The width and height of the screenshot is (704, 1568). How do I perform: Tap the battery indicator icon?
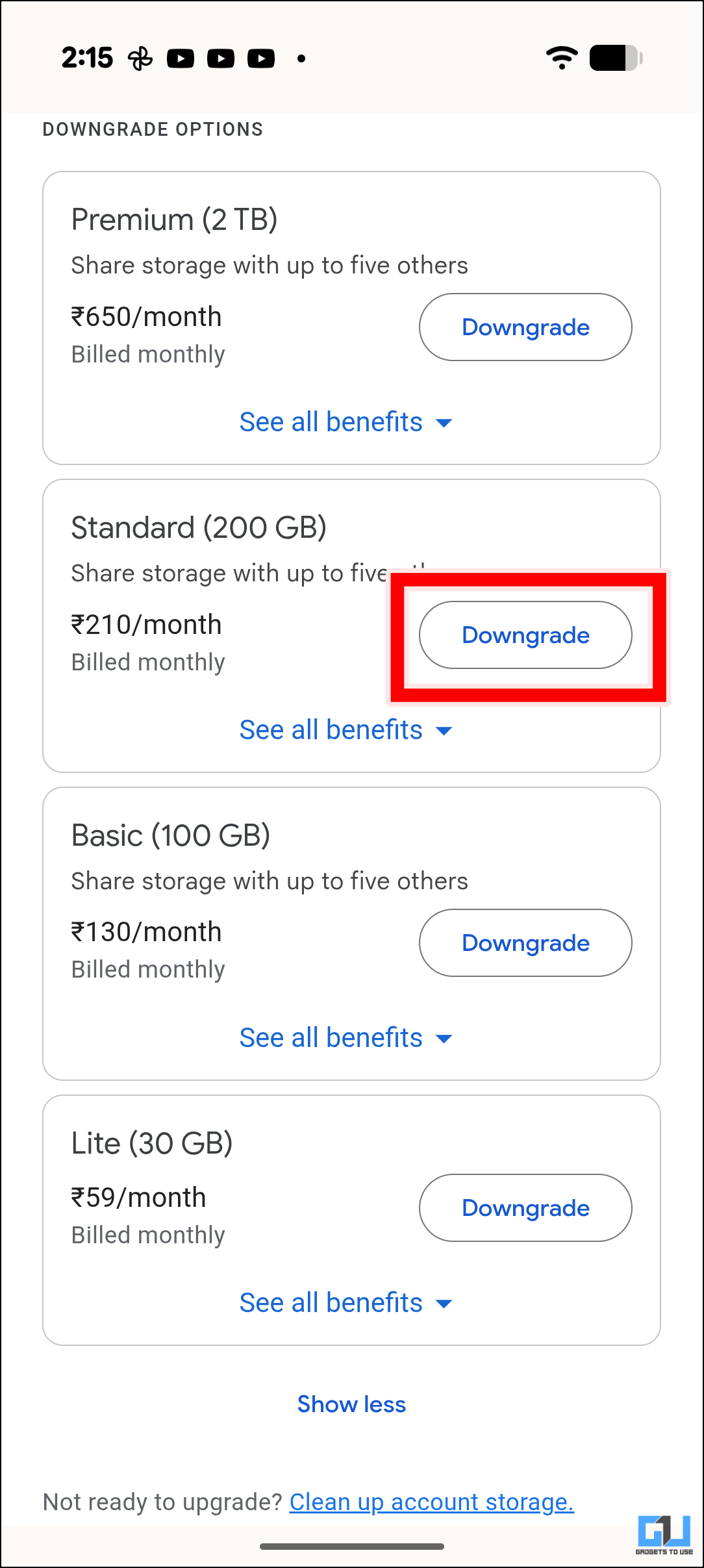(x=616, y=58)
